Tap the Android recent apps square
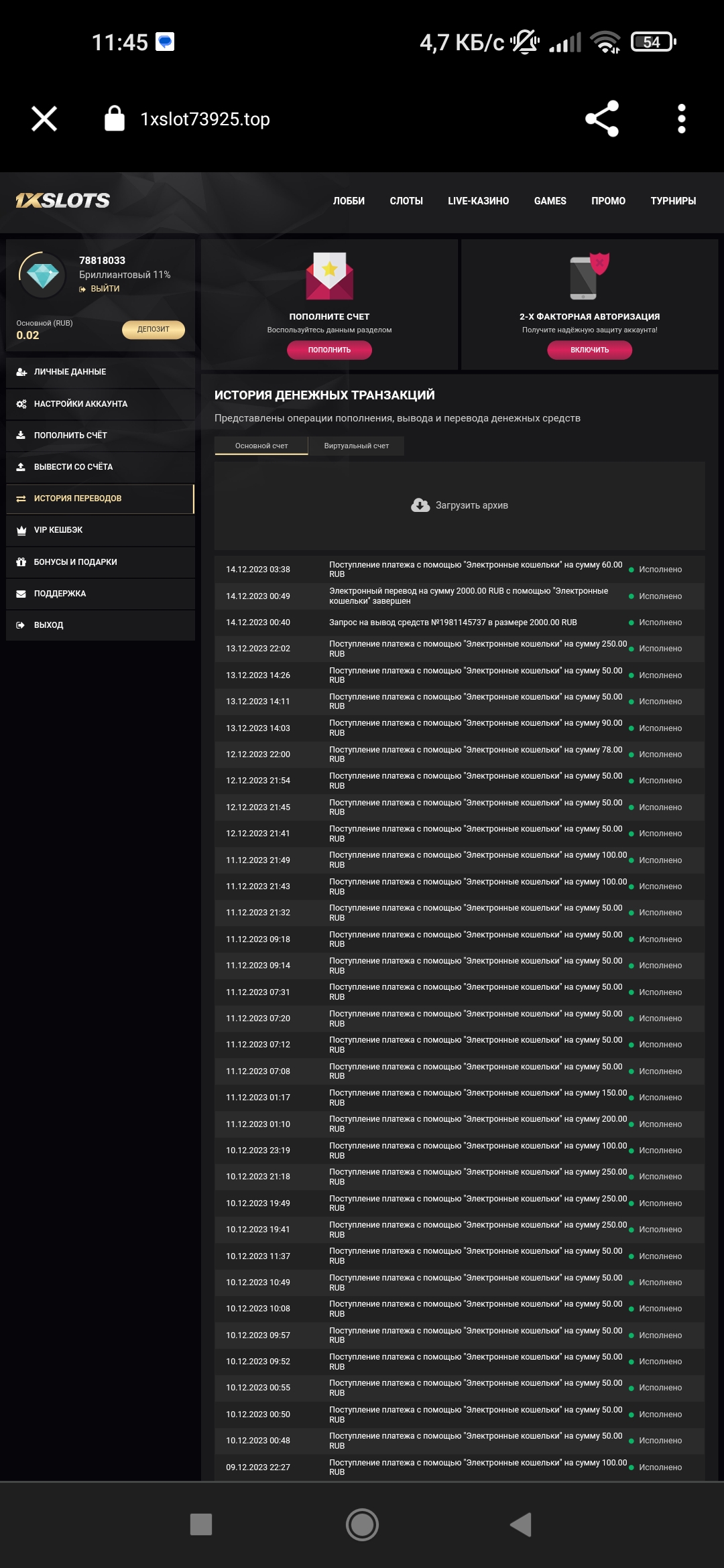This screenshot has width=724, height=1568. click(201, 1524)
